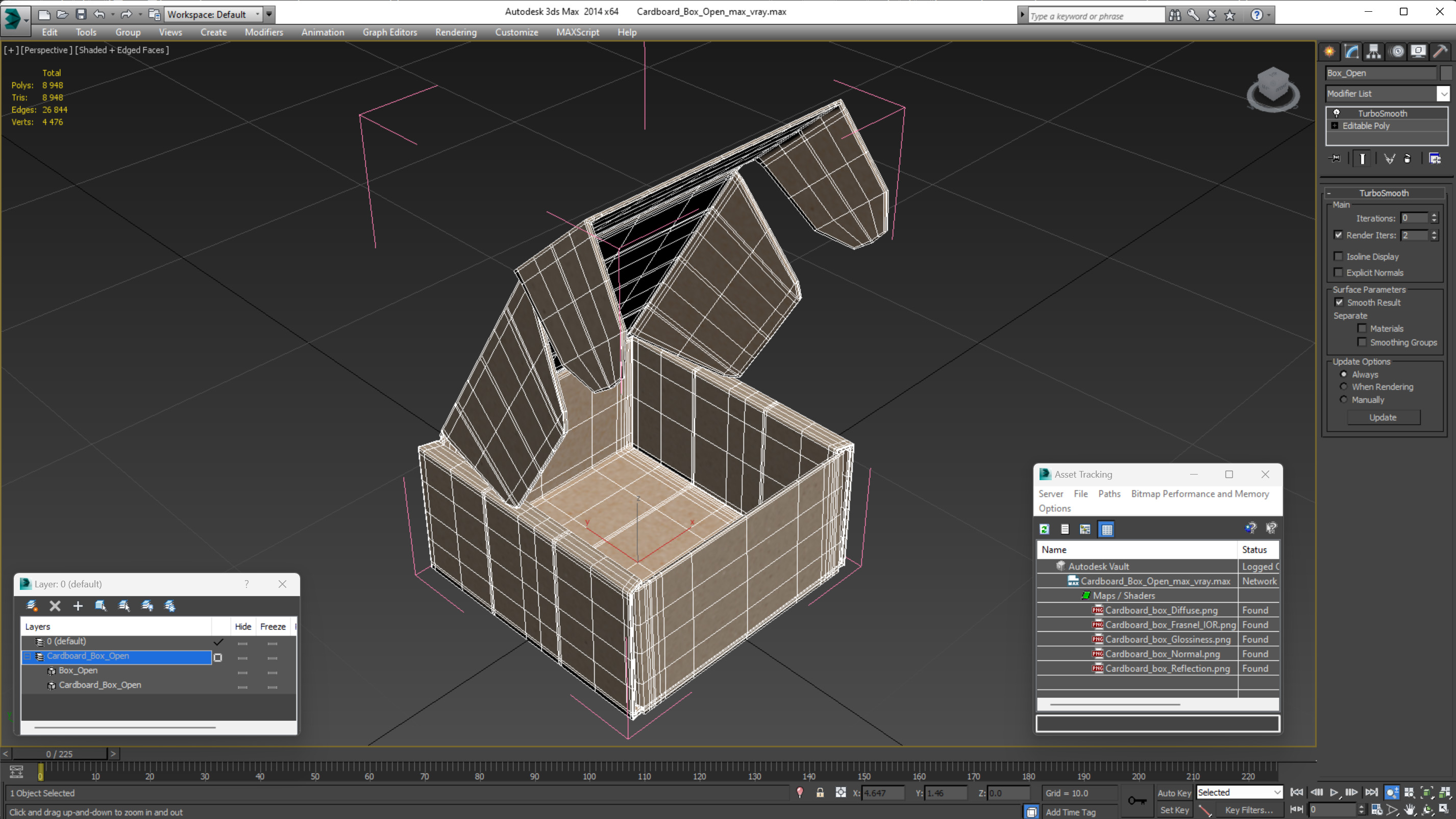Click the Pin Stack icon
This screenshot has height=819, width=1456.
point(1335,159)
